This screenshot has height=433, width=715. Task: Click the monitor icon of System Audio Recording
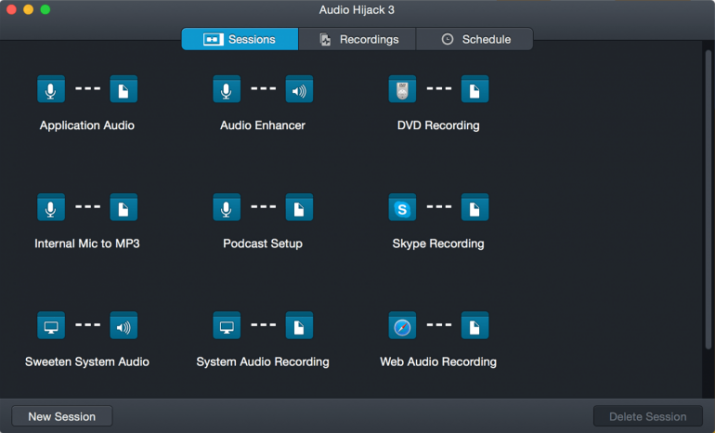pyautogui.click(x=227, y=325)
